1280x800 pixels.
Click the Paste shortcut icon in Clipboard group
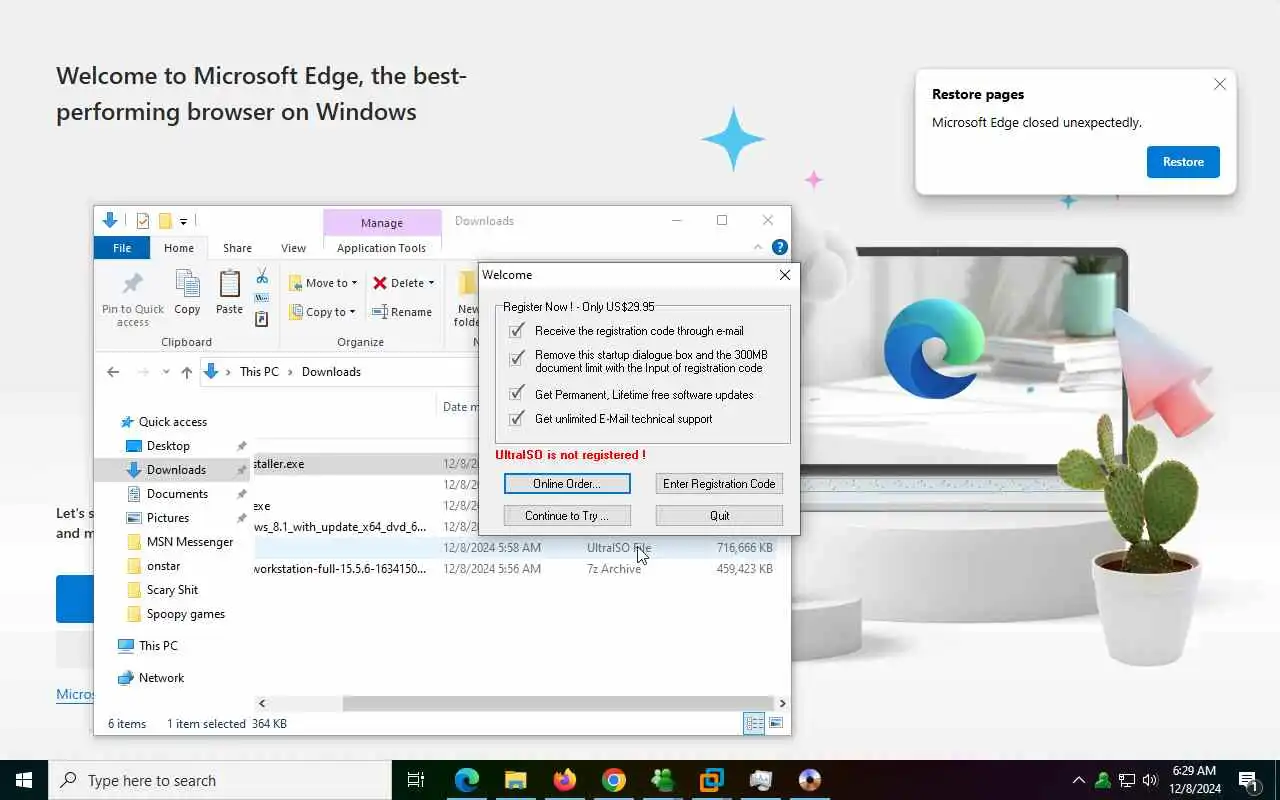coord(262,320)
